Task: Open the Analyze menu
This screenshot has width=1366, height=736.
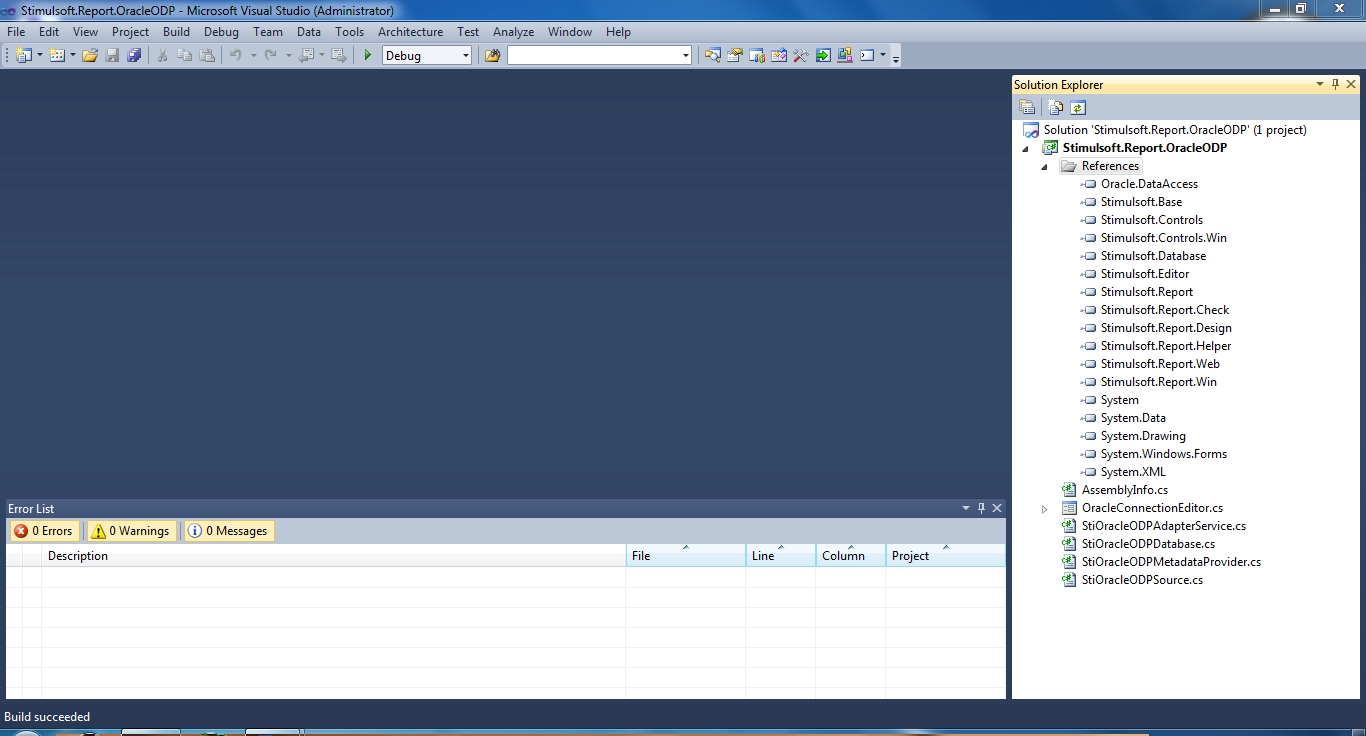Action: pyautogui.click(x=513, y=32)
